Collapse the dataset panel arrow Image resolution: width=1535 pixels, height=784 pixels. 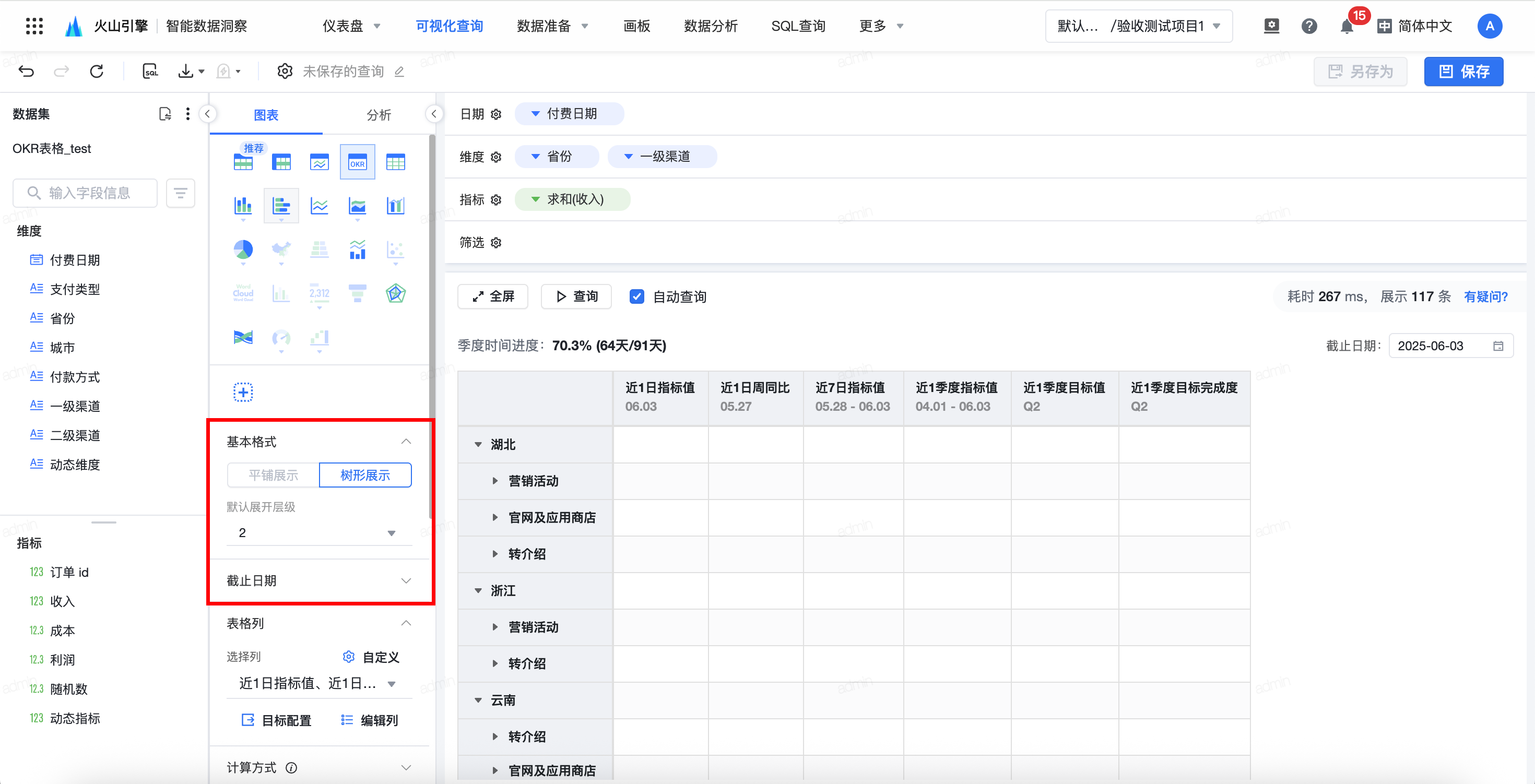(207, 114)
